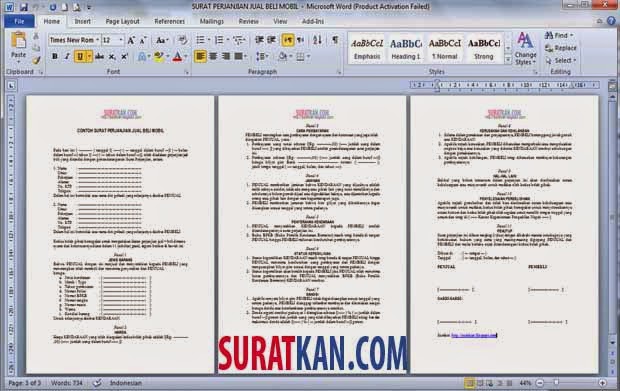This screenshot has height=391, width=620.
Task: Click the proofing check icon in status bar
Action: (97, 383)
